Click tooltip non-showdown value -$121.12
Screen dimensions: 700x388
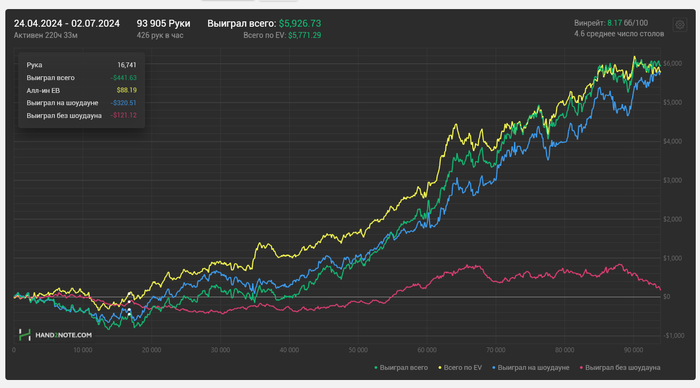[x=124, y=115]
